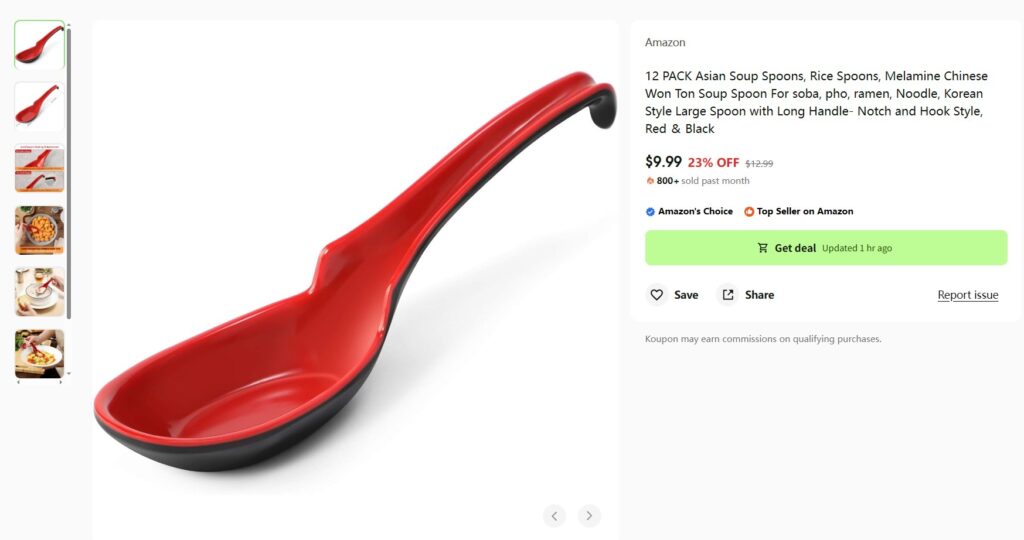Show the next product image arrow
The width and height of the screenshot is (1024, 540).
tap(589, 516)
